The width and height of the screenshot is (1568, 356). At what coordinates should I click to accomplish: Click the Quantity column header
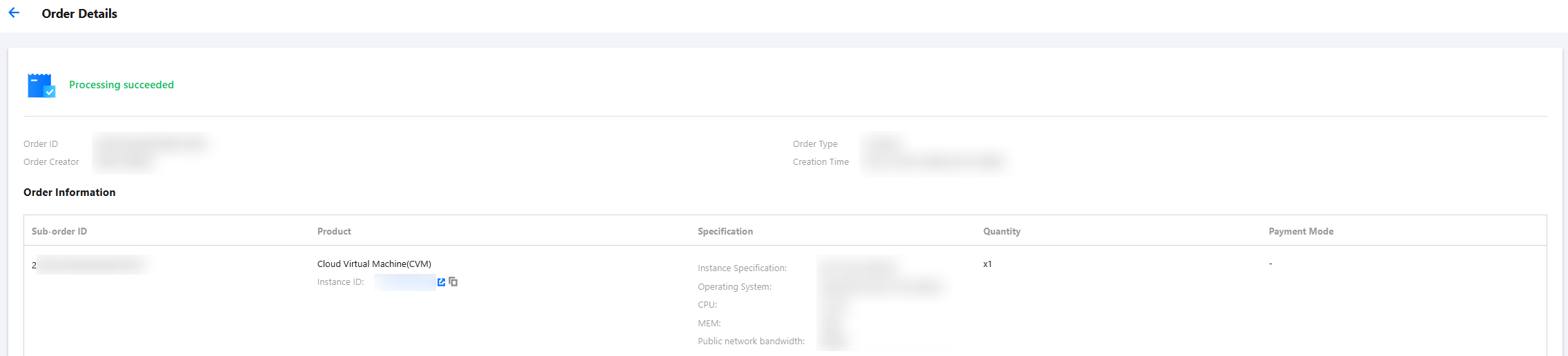click(1001, 231)
